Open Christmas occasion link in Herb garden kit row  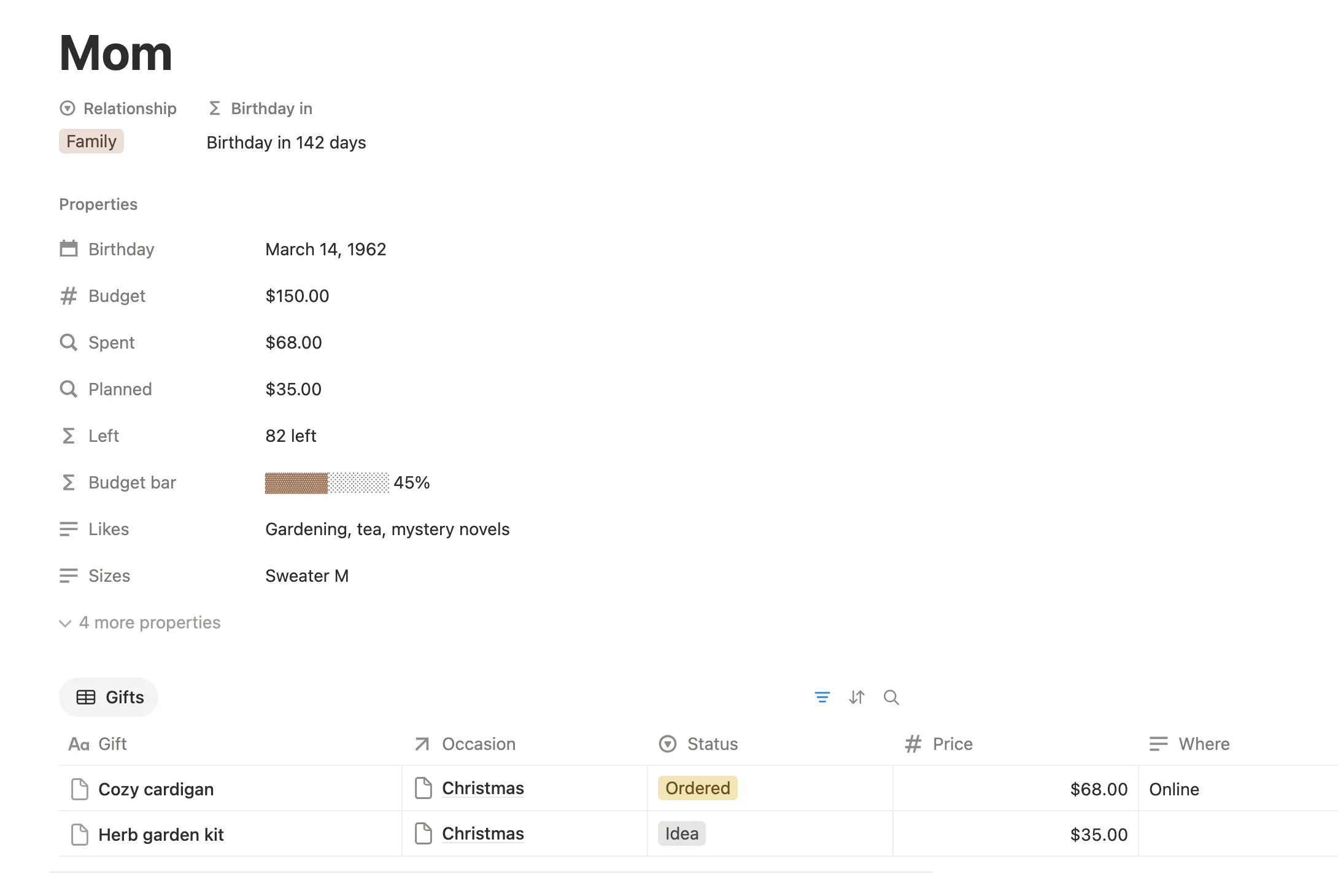click(x=483, y=833)
